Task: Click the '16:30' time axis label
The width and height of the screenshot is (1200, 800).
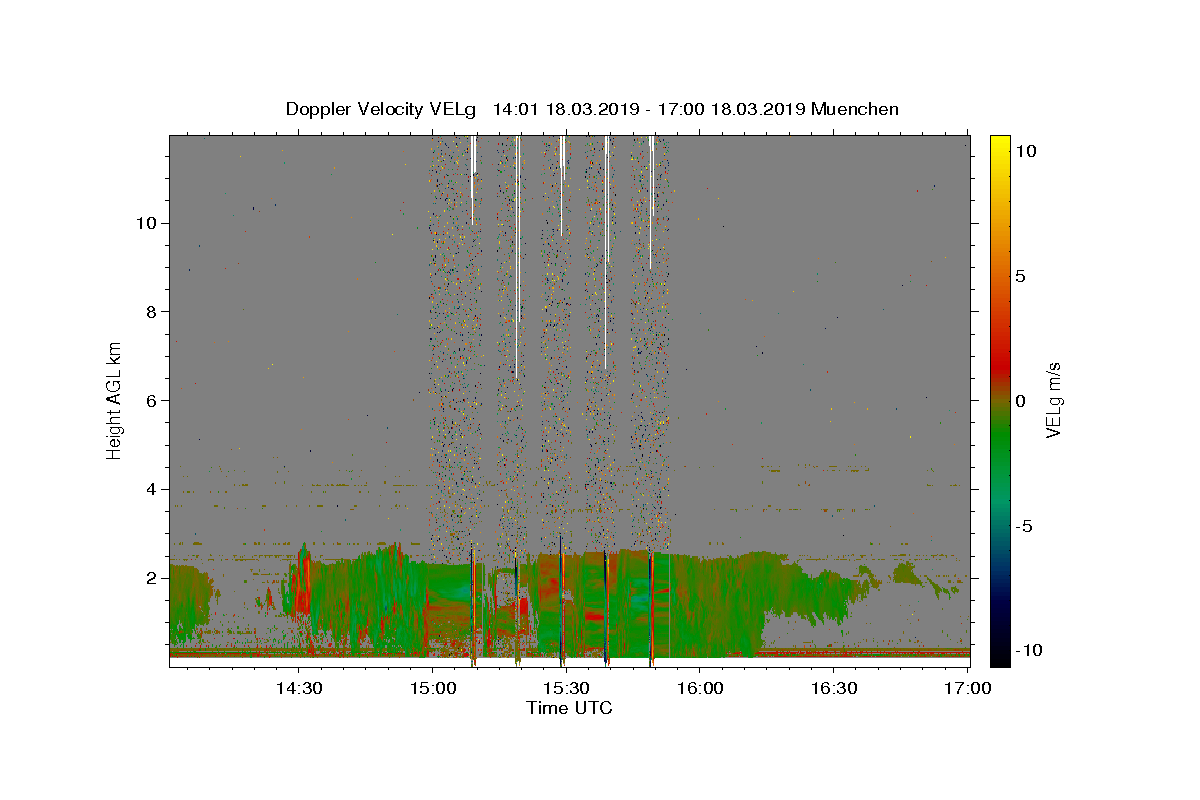Action: coord(834,688)
